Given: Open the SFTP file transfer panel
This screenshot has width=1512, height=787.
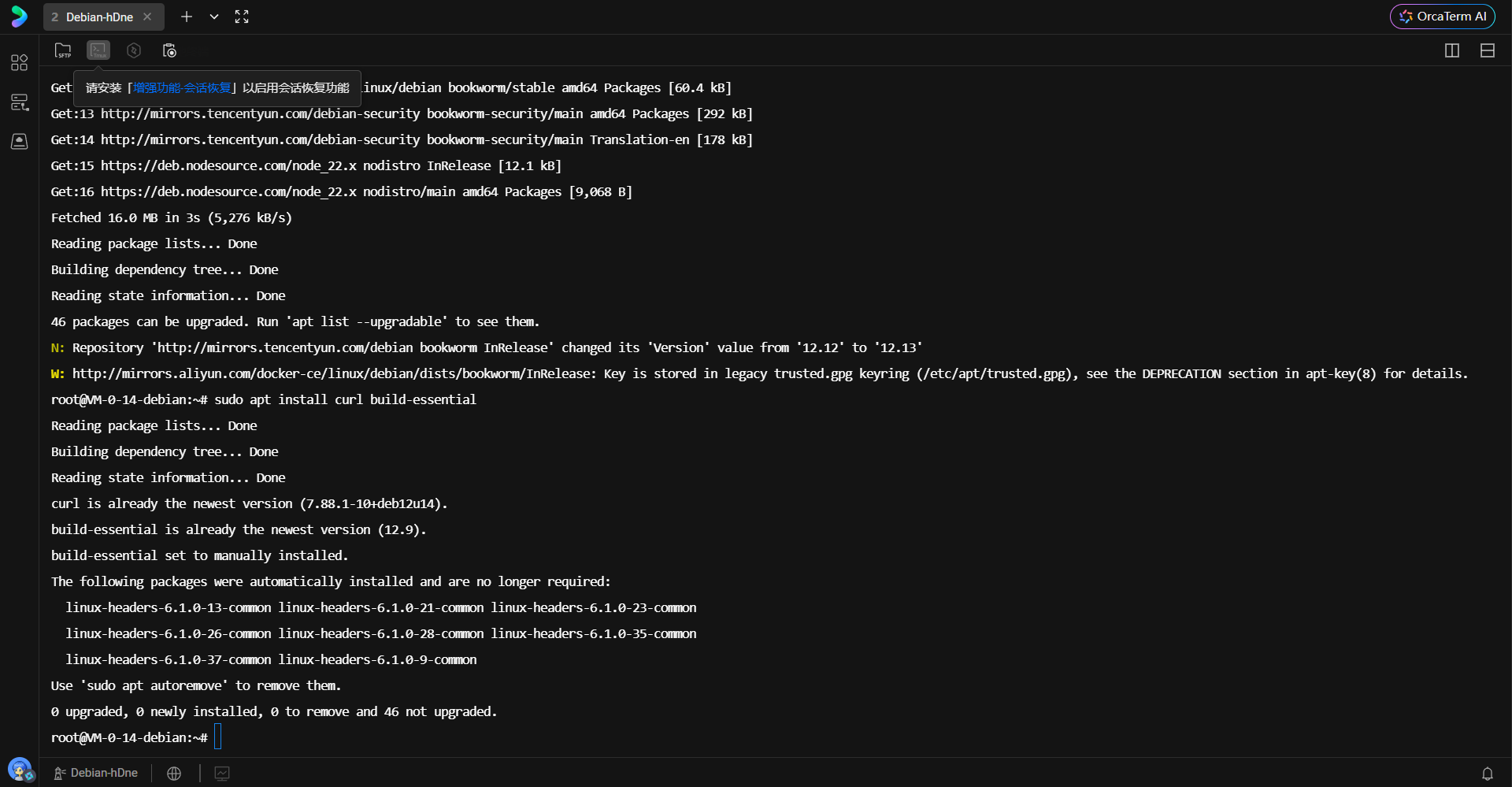Looking at the screenshot, I should [63, 50].
